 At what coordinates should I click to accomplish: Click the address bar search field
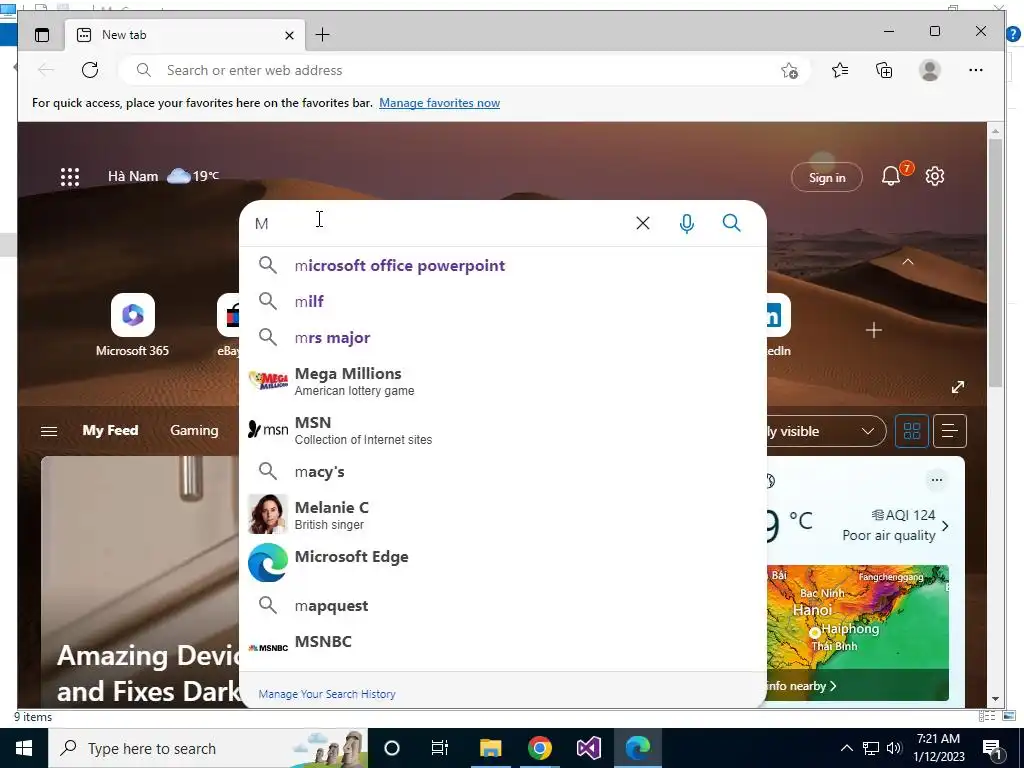pyautogui.click(x=464, y=70)
